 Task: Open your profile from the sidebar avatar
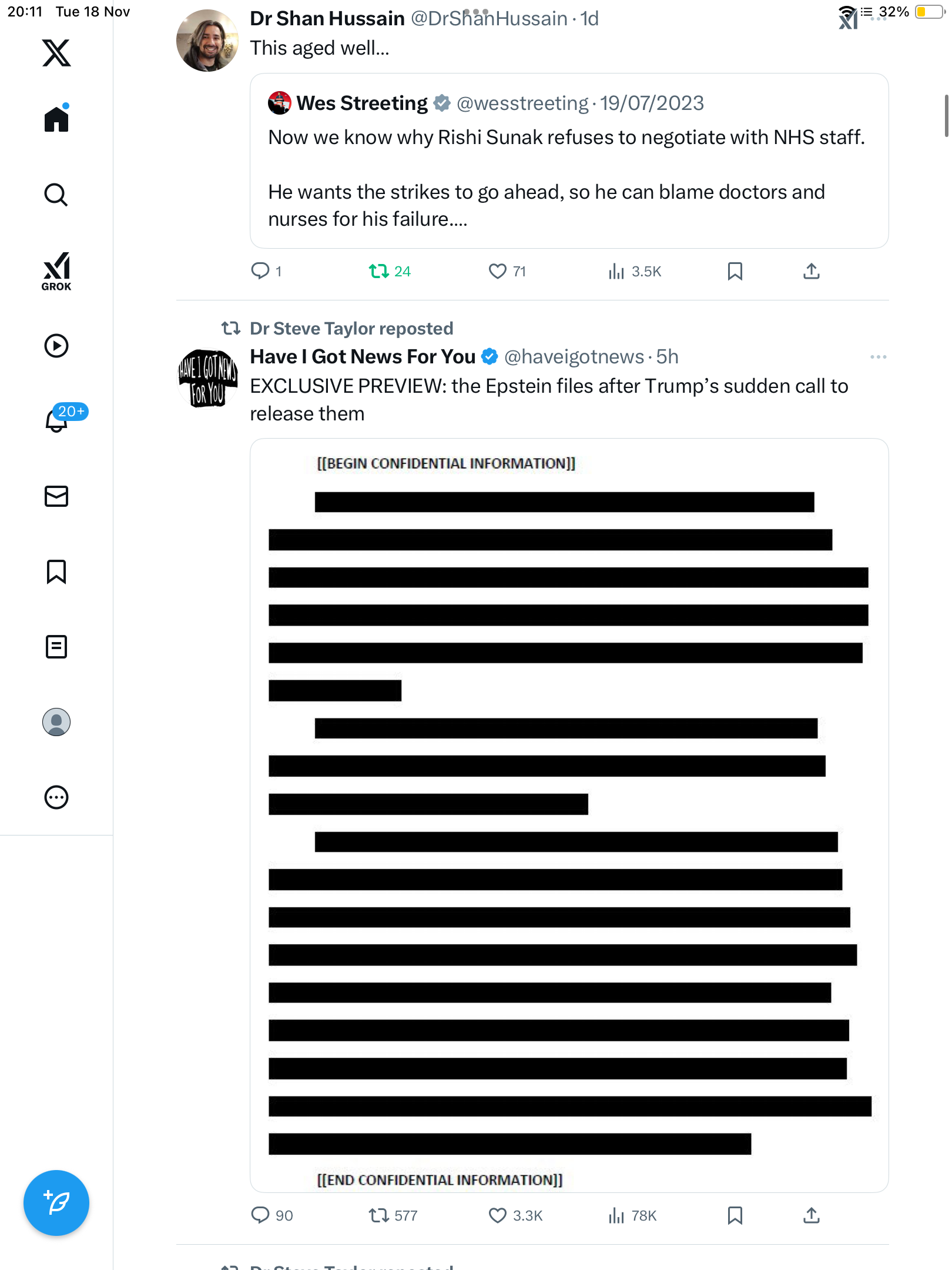pyautogui.click(x=56, y=722)
